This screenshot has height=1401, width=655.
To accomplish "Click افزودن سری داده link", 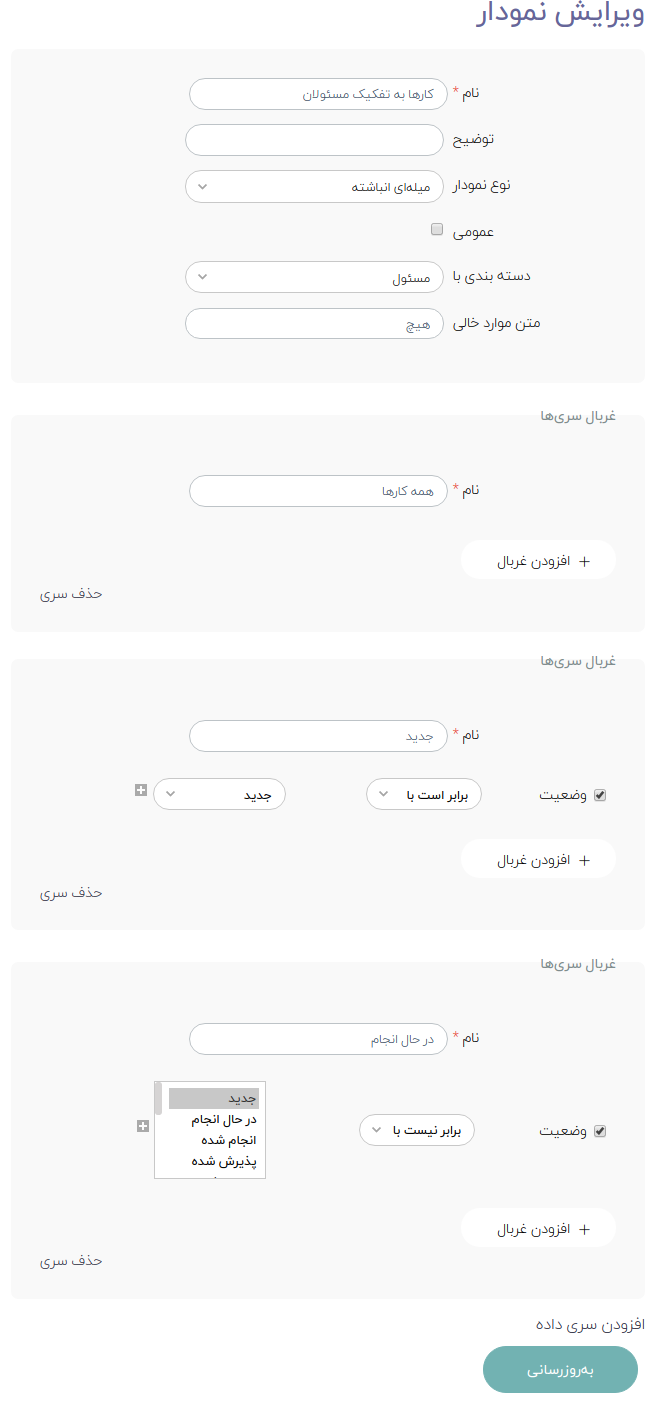I will [588, 1325].
